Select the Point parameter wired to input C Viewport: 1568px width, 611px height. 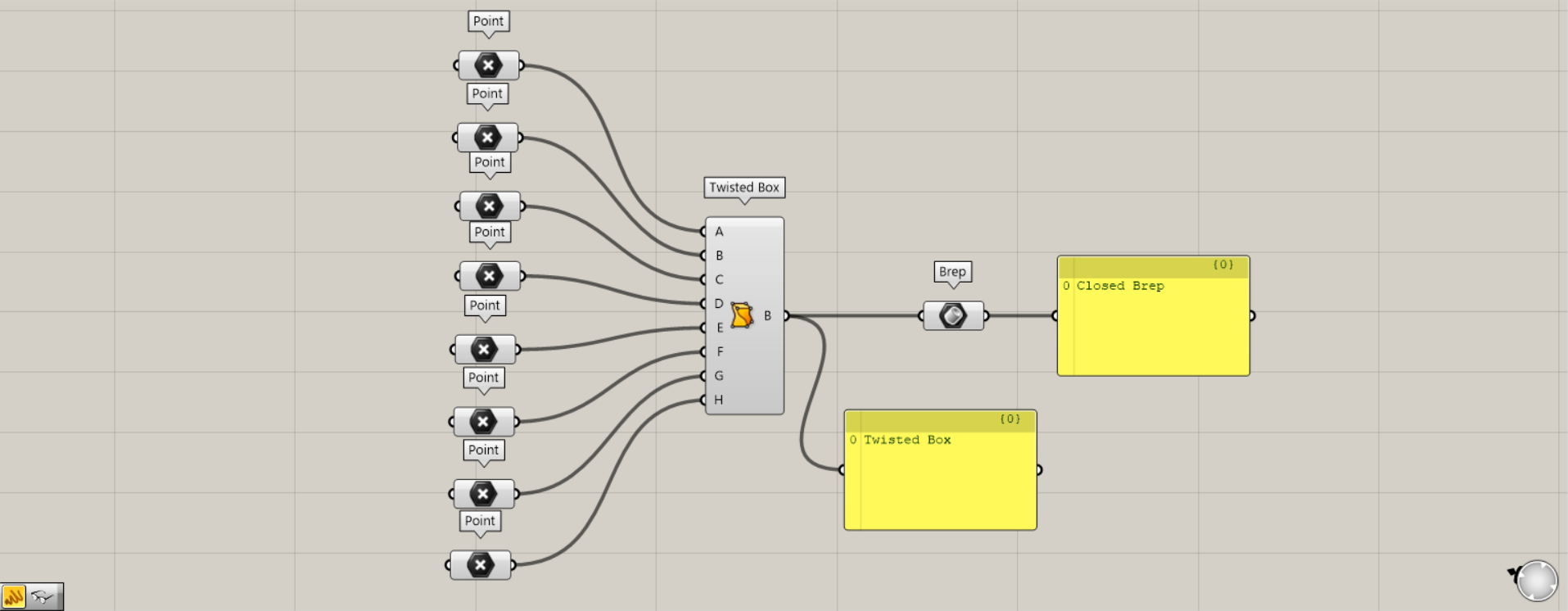[490, 206]
